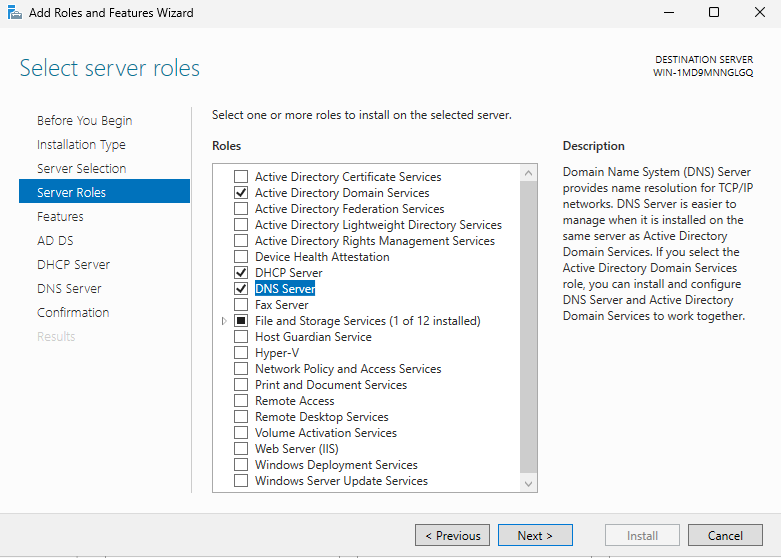Screen dimensions: 781x558
Task: Click the Next button
Action: (x=535, y=536)
